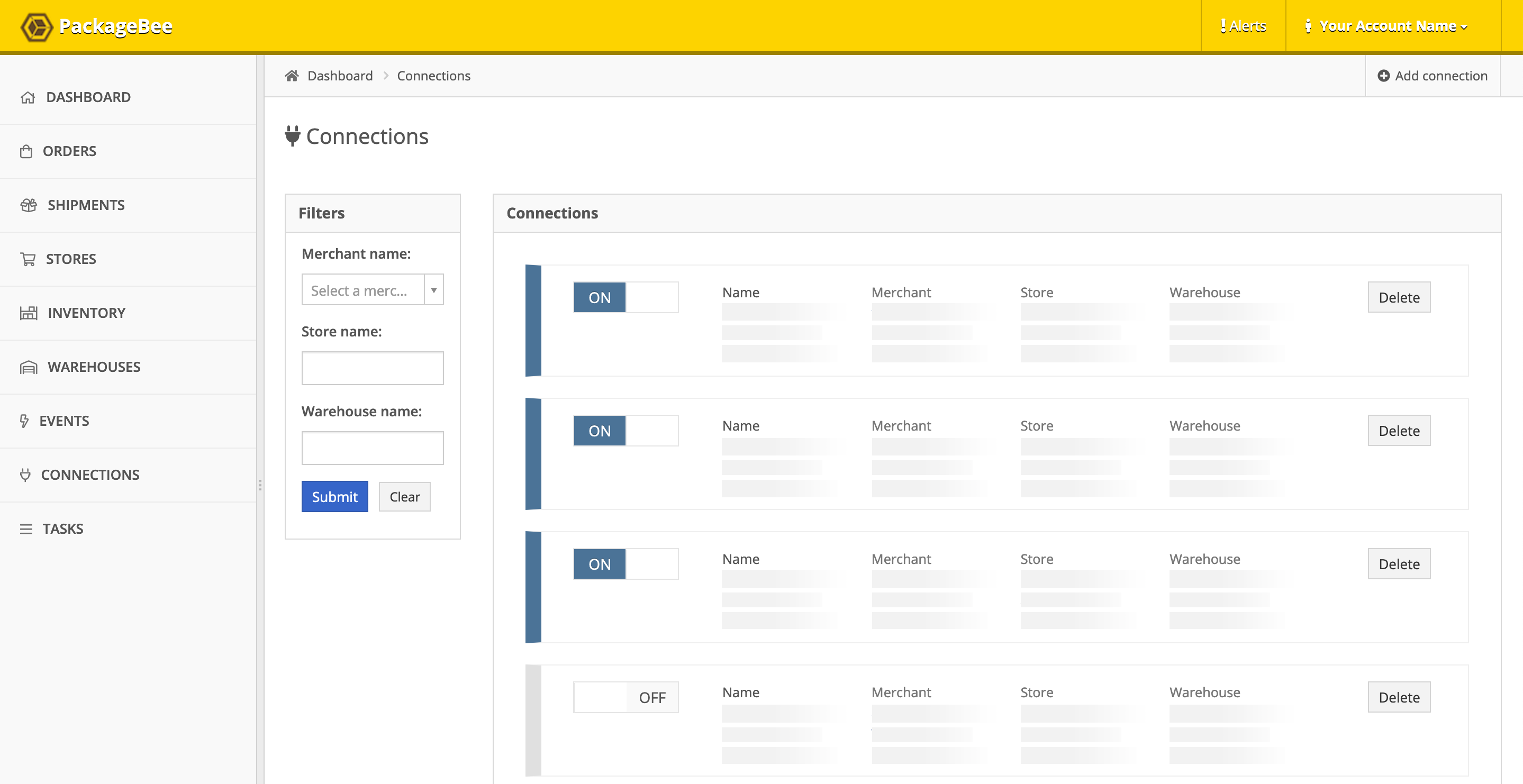This screenshot has height=784, width=1523.
Task: Click the Shipments boxes icon in sidebar
Action: [29, 205]
